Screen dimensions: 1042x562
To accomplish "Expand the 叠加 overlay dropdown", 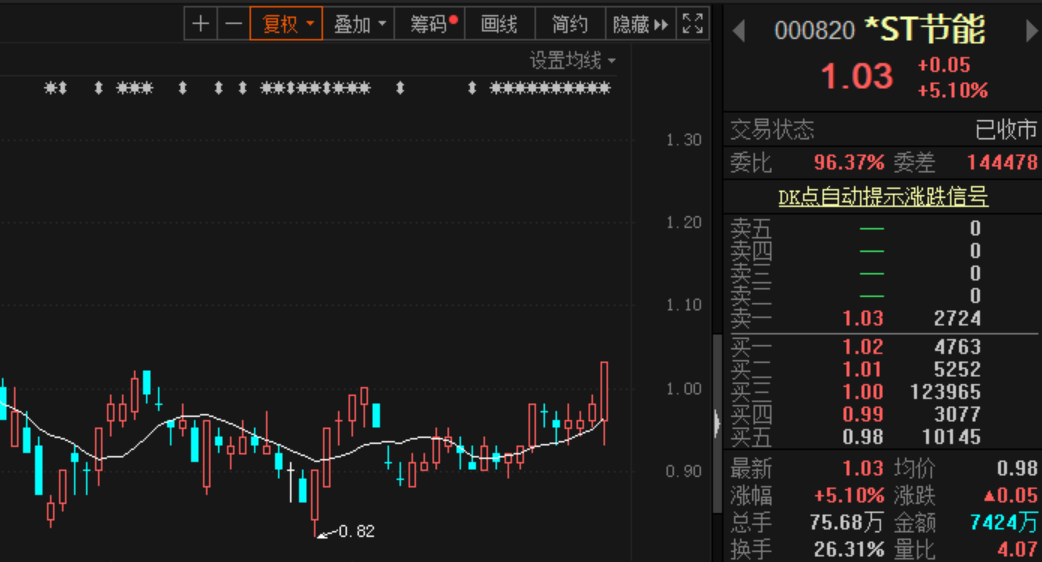I will tap(359, 24).
